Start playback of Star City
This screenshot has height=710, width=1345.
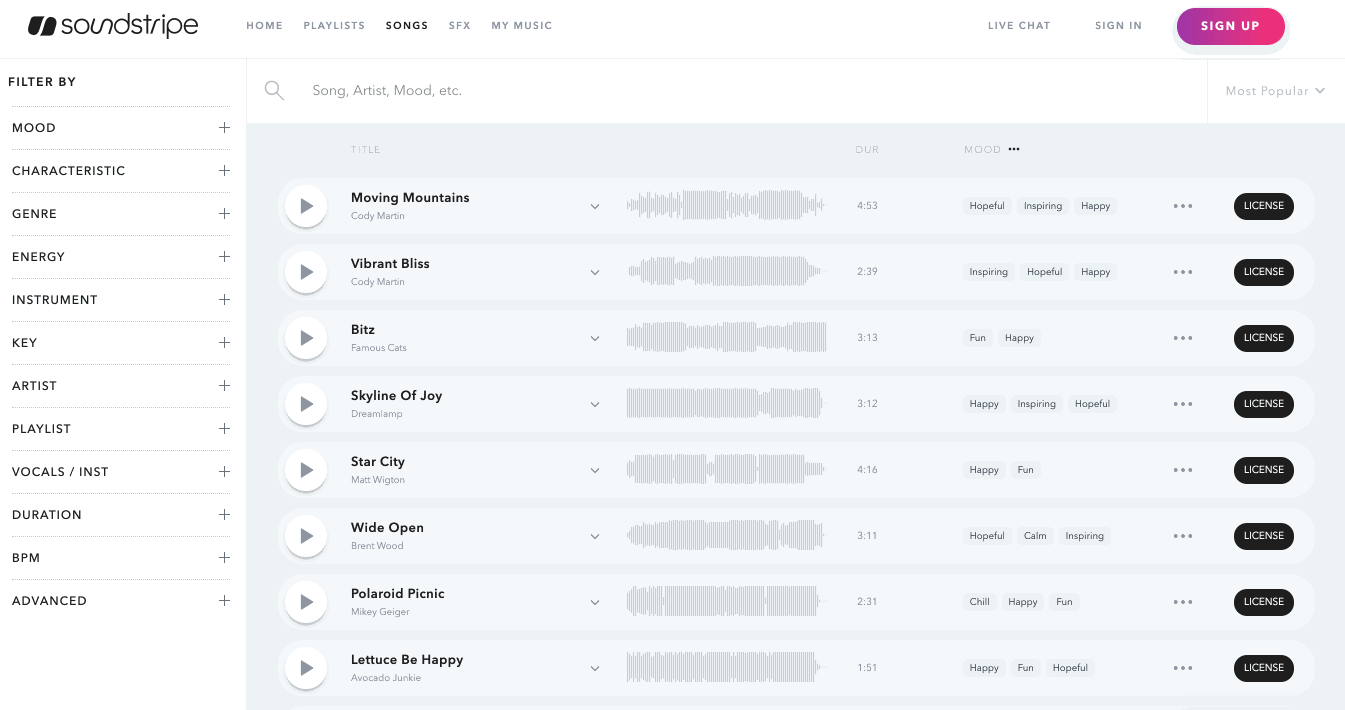click(x=306, y=470)
